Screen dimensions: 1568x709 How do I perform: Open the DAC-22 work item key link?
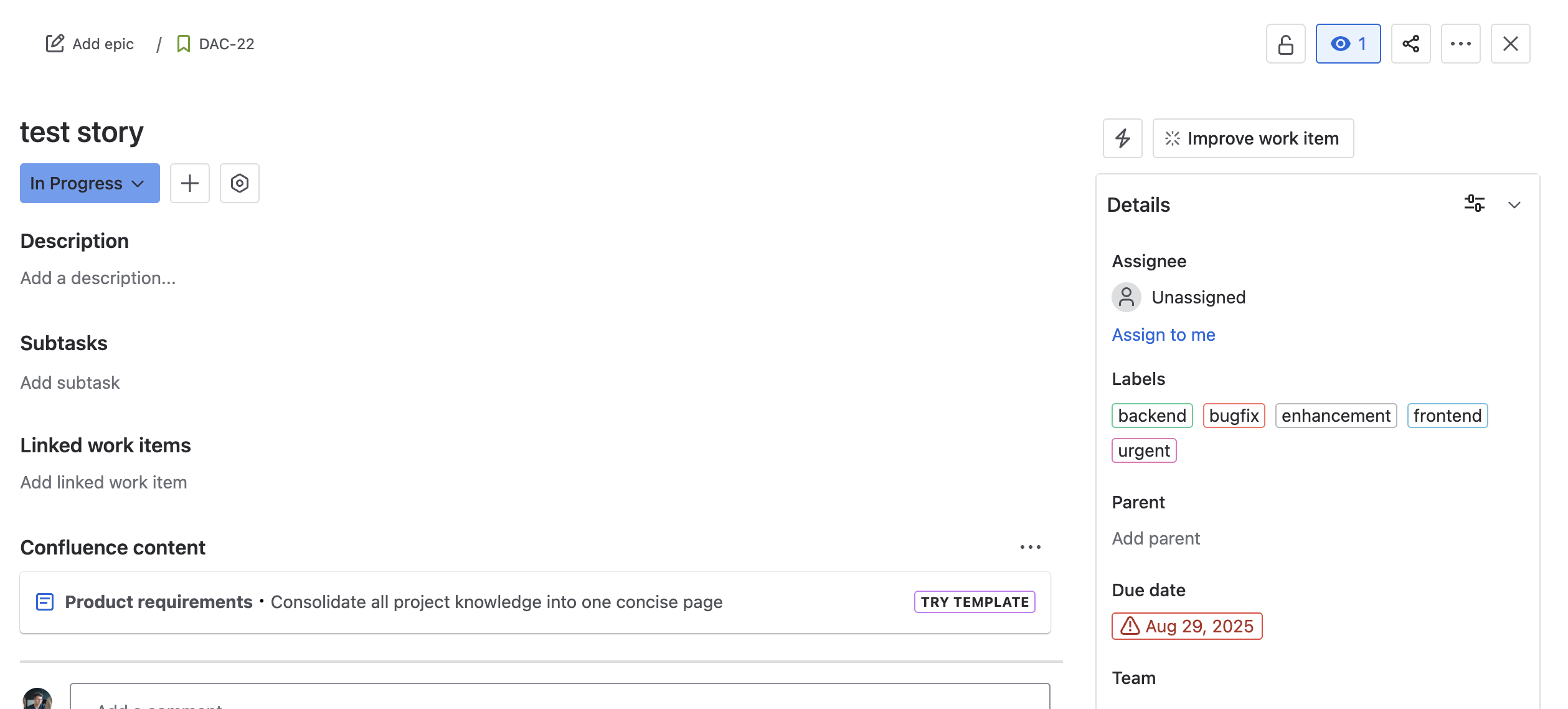(x=227, y=44)
